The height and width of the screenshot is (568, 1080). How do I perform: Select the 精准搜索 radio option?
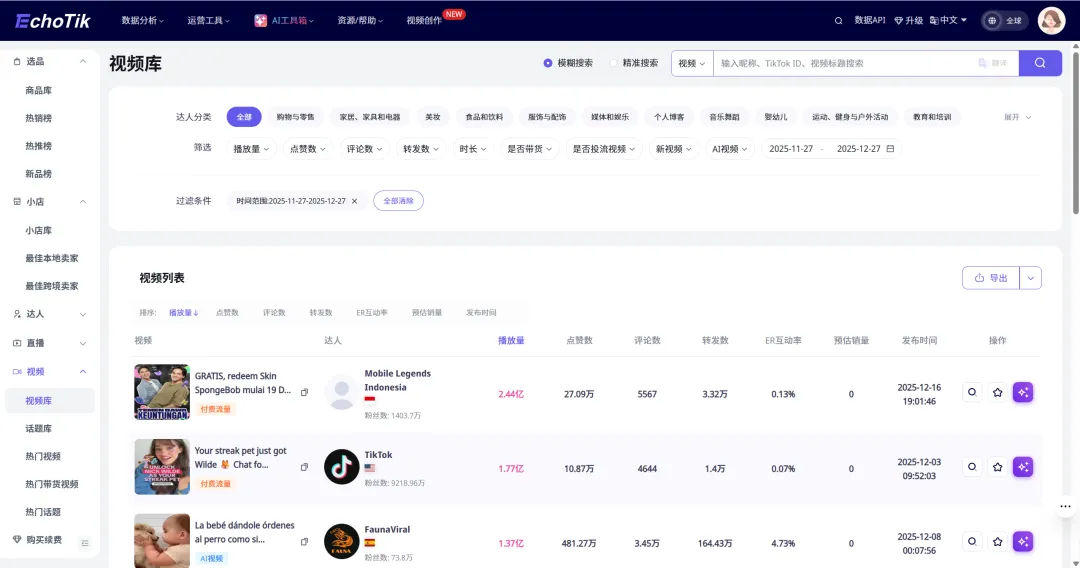tap(613, 63)
